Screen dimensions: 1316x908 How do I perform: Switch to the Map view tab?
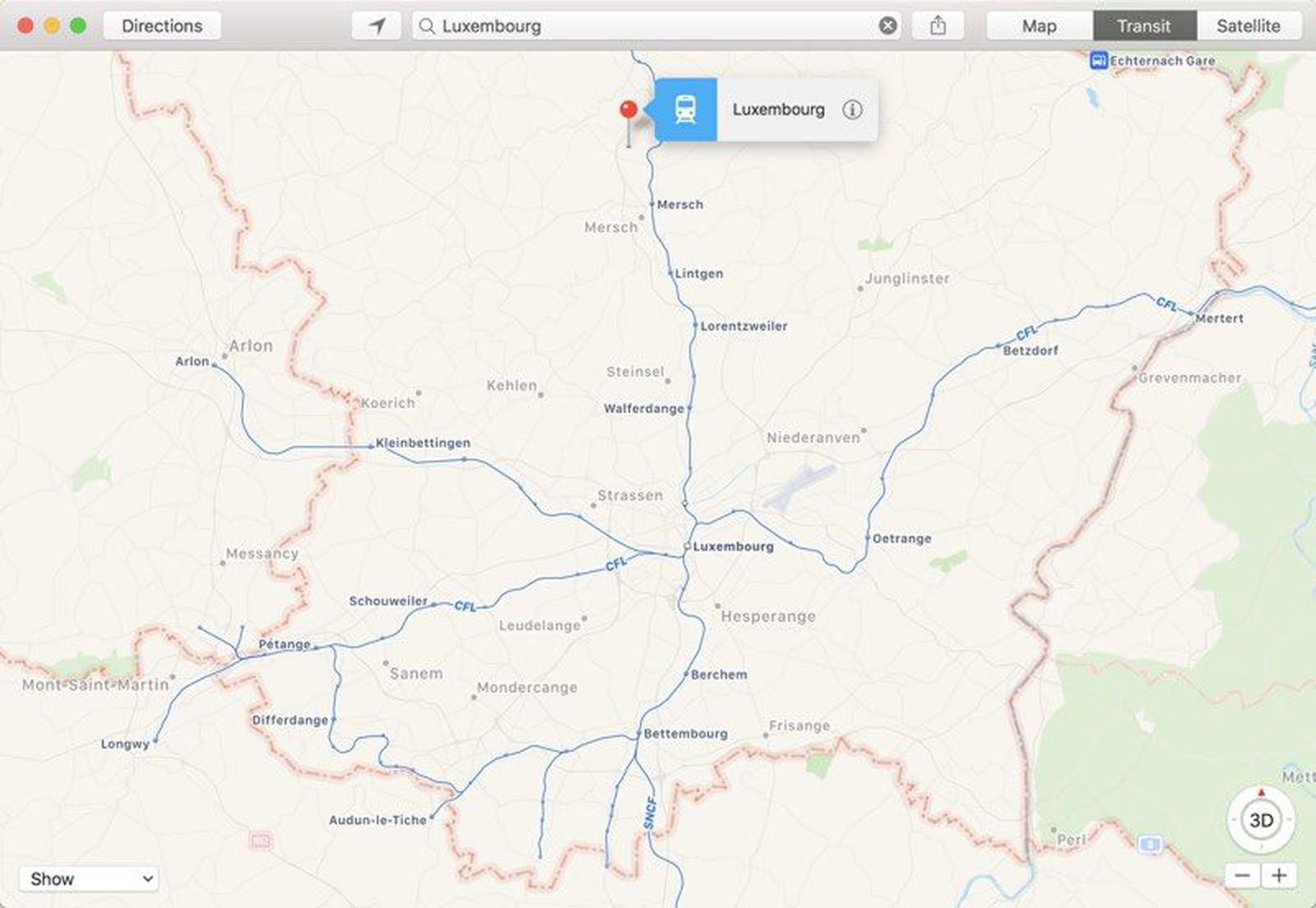pos(1038,25)
